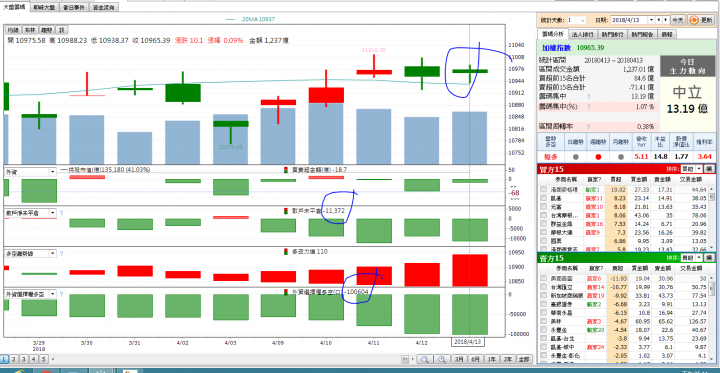Switch to the 當日事件 tab

pos(74,7)
